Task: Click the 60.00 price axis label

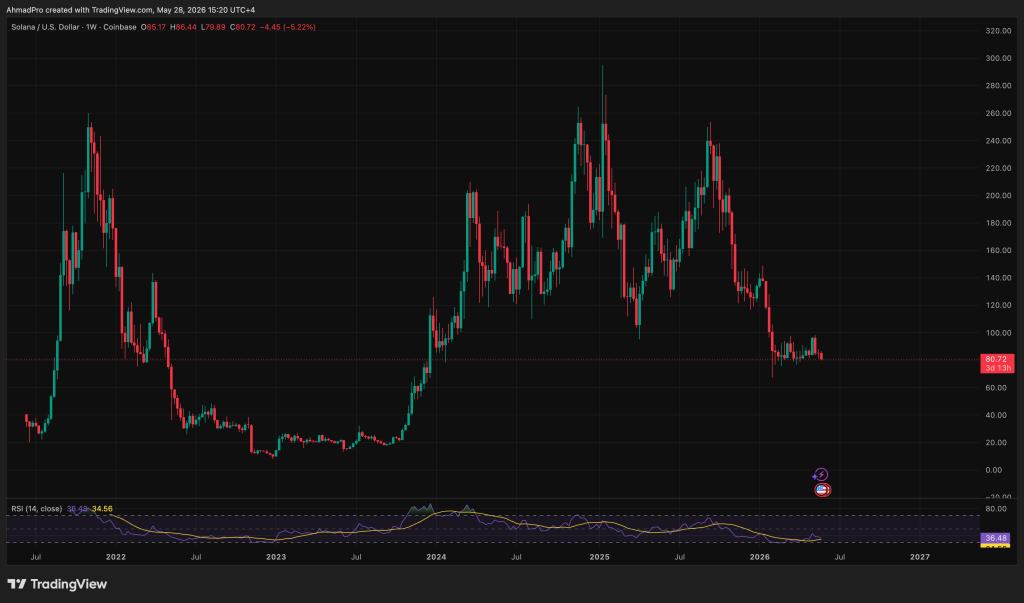Action: click(996, 387)
